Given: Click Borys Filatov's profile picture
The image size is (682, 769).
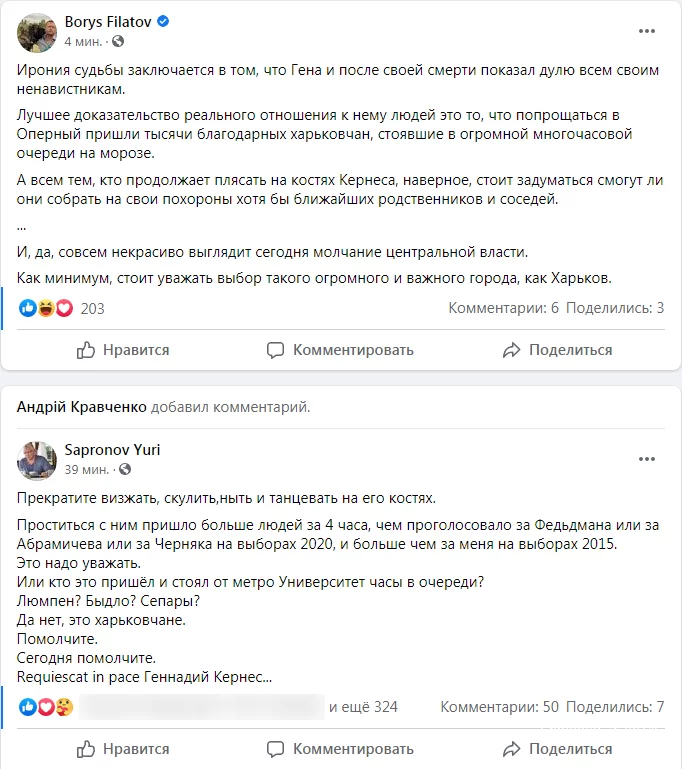Looking at the screenshot, I should pyautogui.click(x=37, y=32).
